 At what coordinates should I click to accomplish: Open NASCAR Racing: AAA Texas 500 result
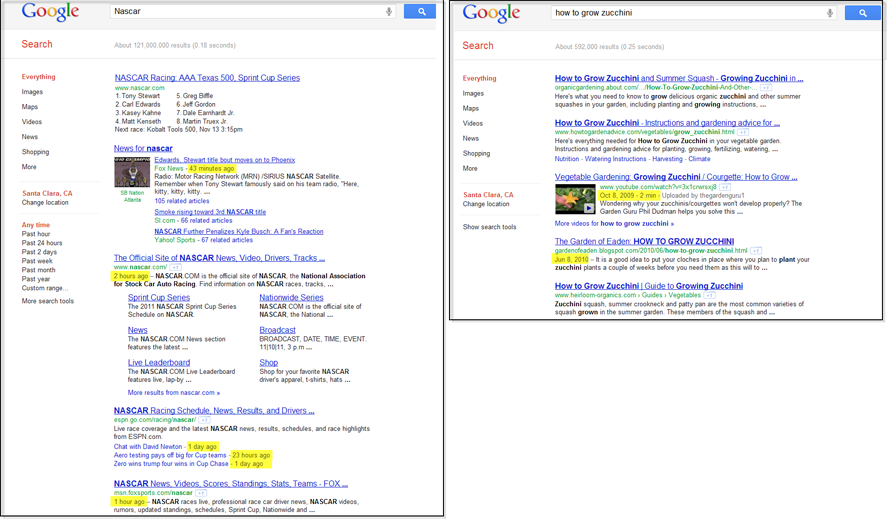[207, 78]
